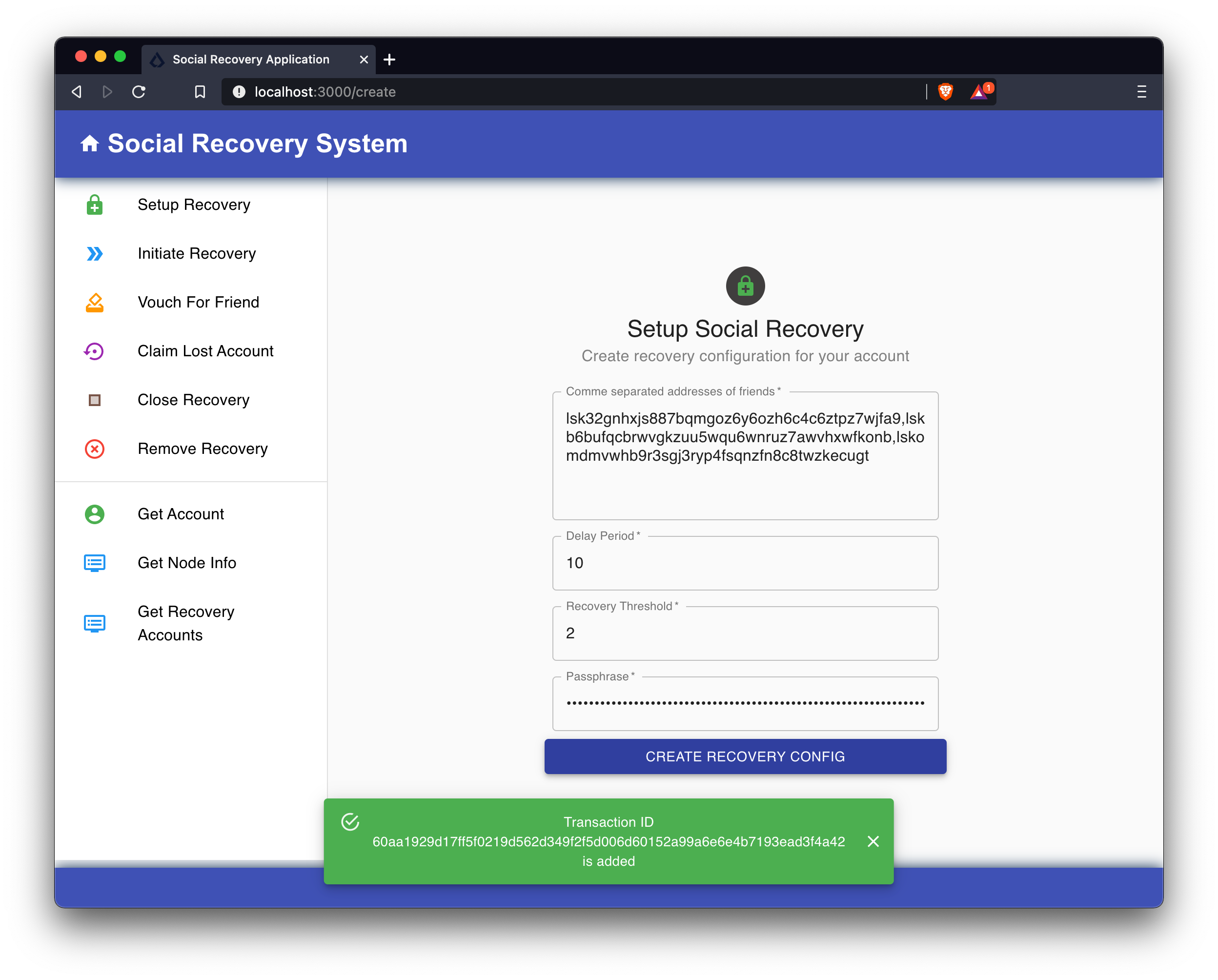Select the Remove Recovery red X icon

tap(95, 448)
